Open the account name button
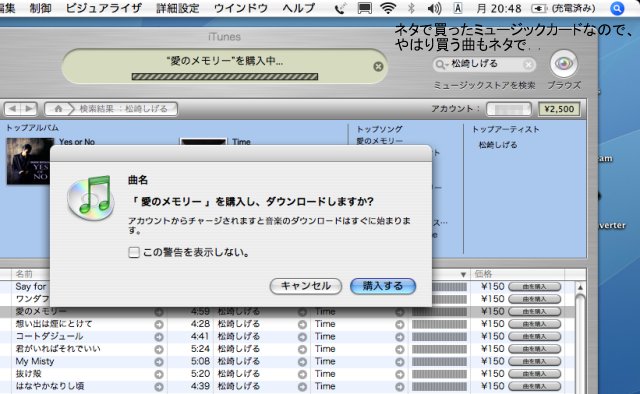Image resolution: width=640 pixels, height=394 pixels. [509, 109]
